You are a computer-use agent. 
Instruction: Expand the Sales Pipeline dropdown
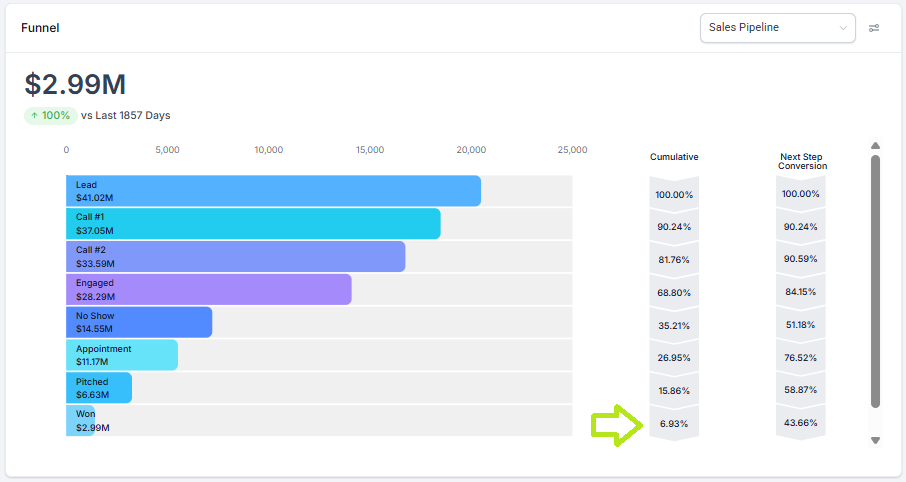pyautogui.click(x=777, y=28)
